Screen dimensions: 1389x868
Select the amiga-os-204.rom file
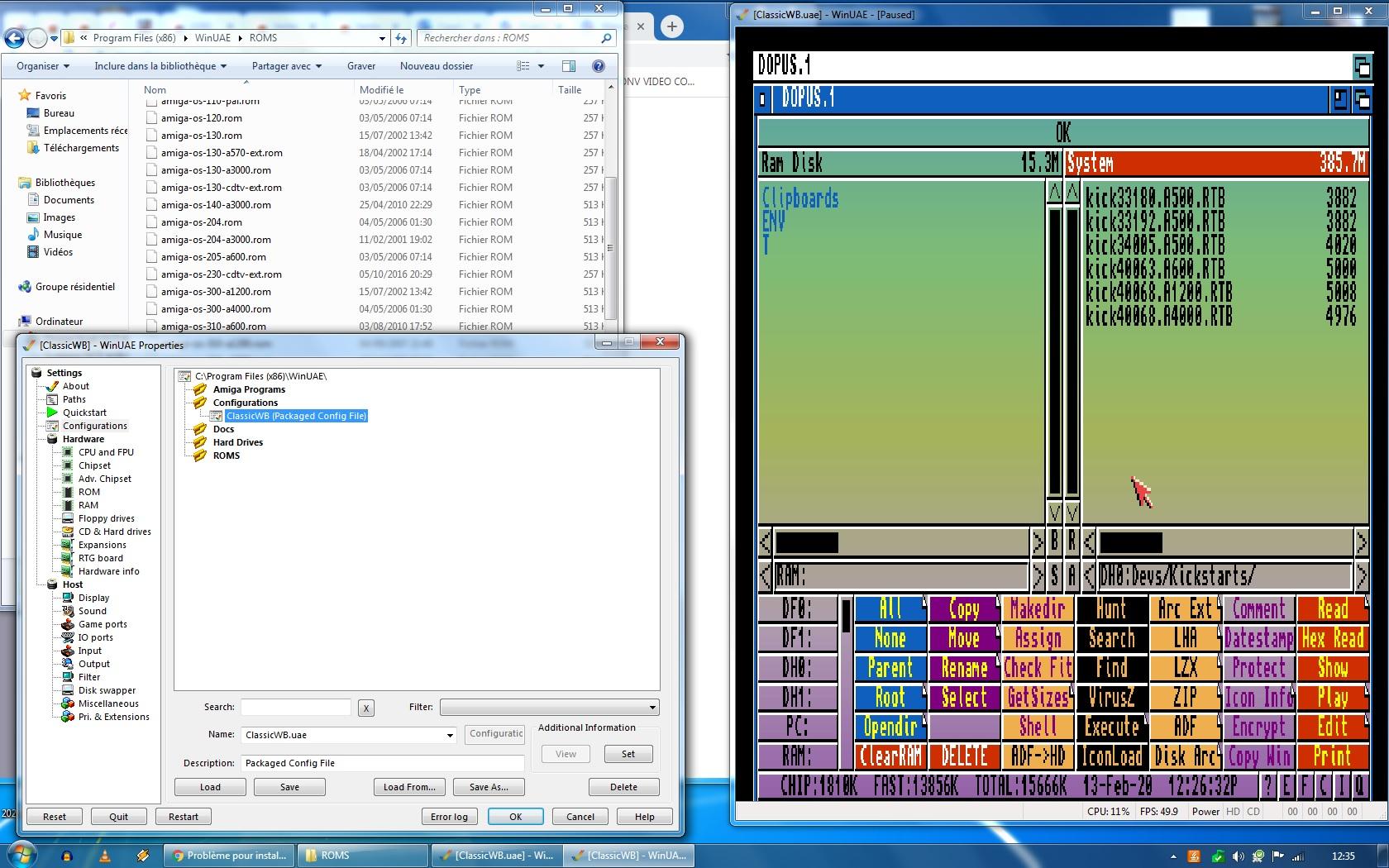(202, 222)
